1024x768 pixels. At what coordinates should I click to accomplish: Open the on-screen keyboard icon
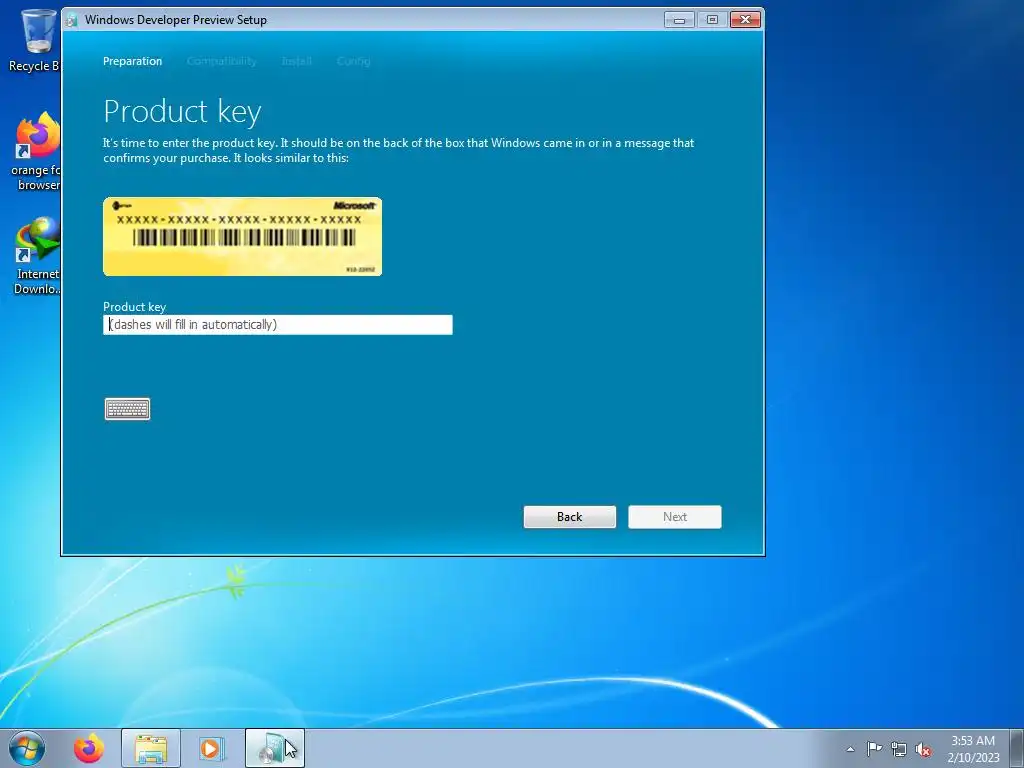(x=127, y=409)
